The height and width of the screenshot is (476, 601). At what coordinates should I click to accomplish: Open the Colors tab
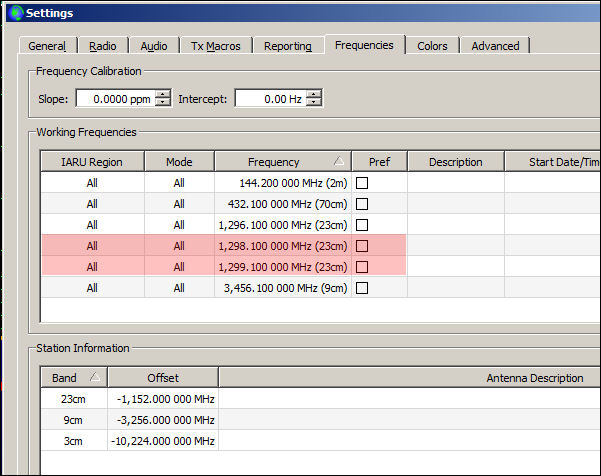[x=432, y=46]
